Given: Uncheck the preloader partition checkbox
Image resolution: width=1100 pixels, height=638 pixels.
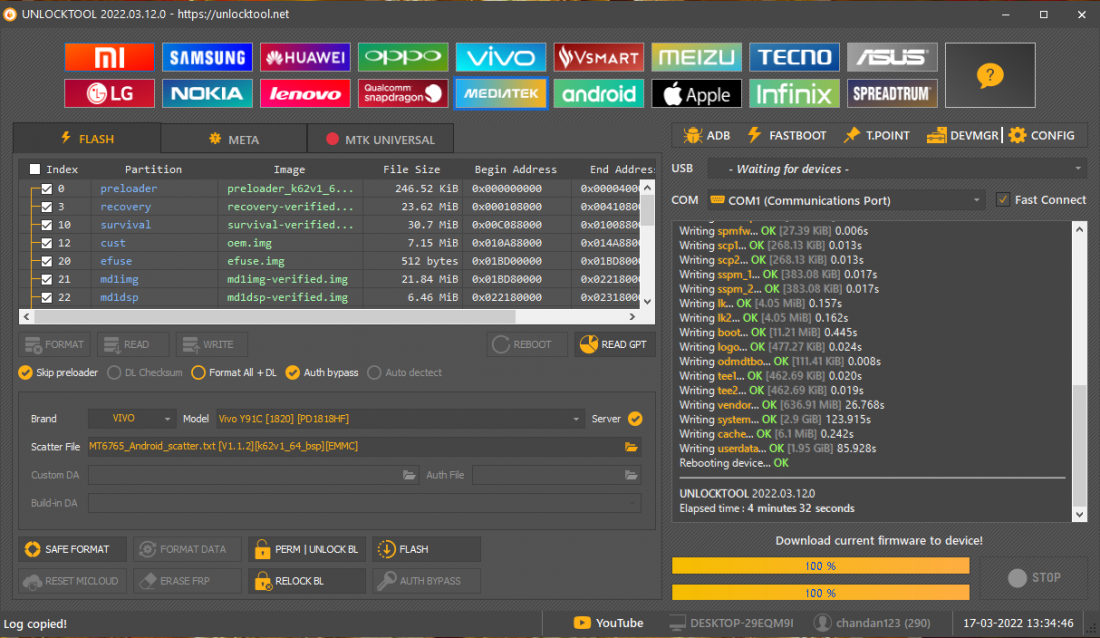Looking at the screenshot, I should click(x=46, y=189).
